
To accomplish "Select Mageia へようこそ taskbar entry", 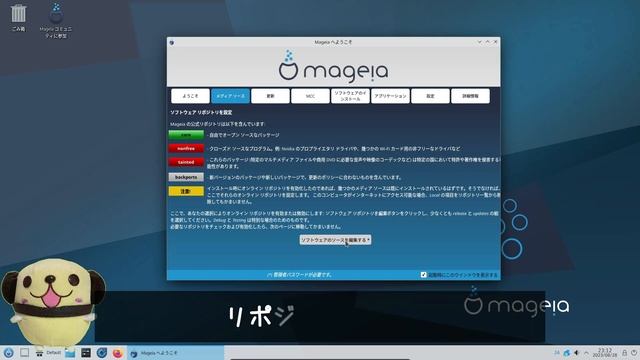I will [176, 353].
